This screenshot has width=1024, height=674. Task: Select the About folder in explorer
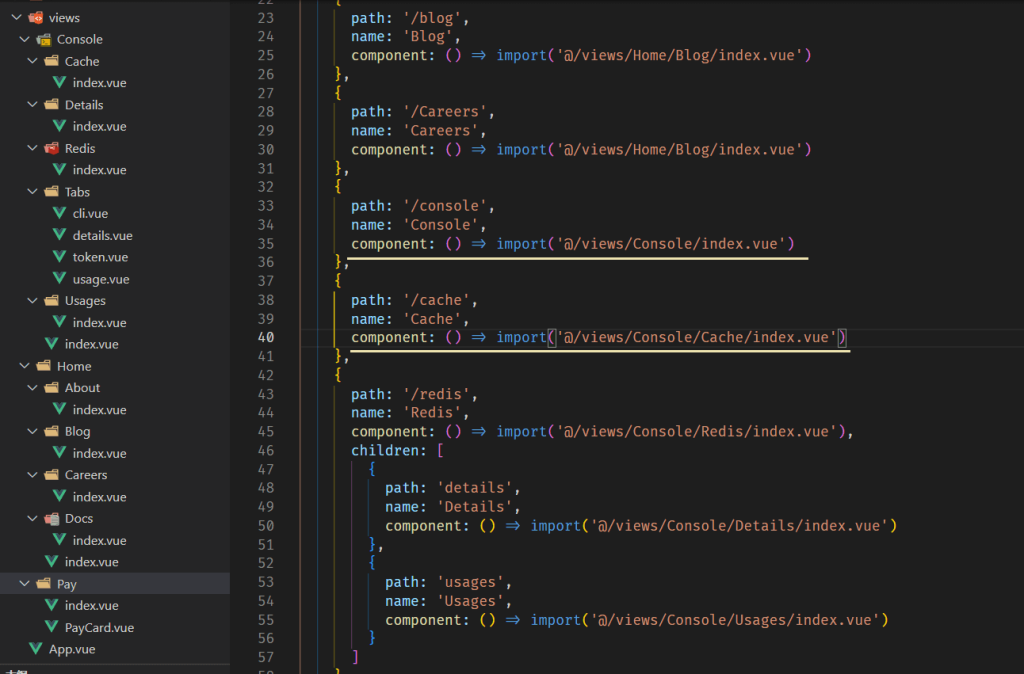[x=82, y=388]
